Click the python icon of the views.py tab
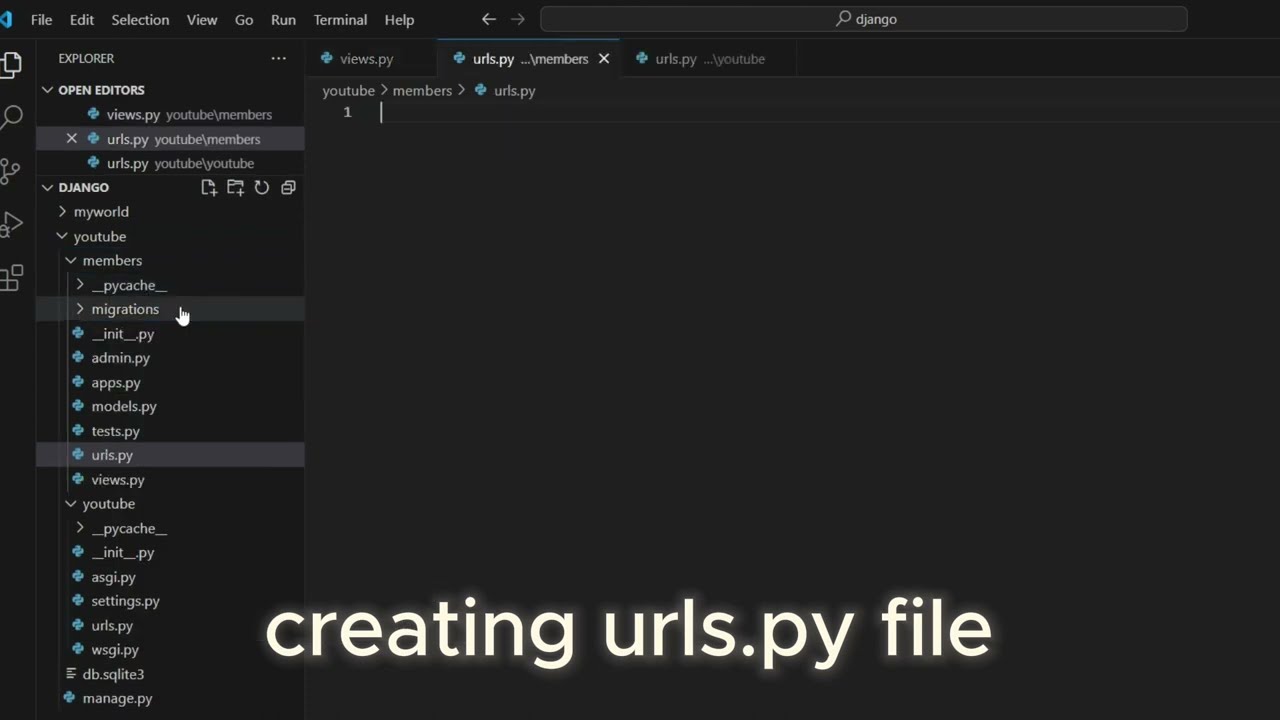 pos(326,58)
